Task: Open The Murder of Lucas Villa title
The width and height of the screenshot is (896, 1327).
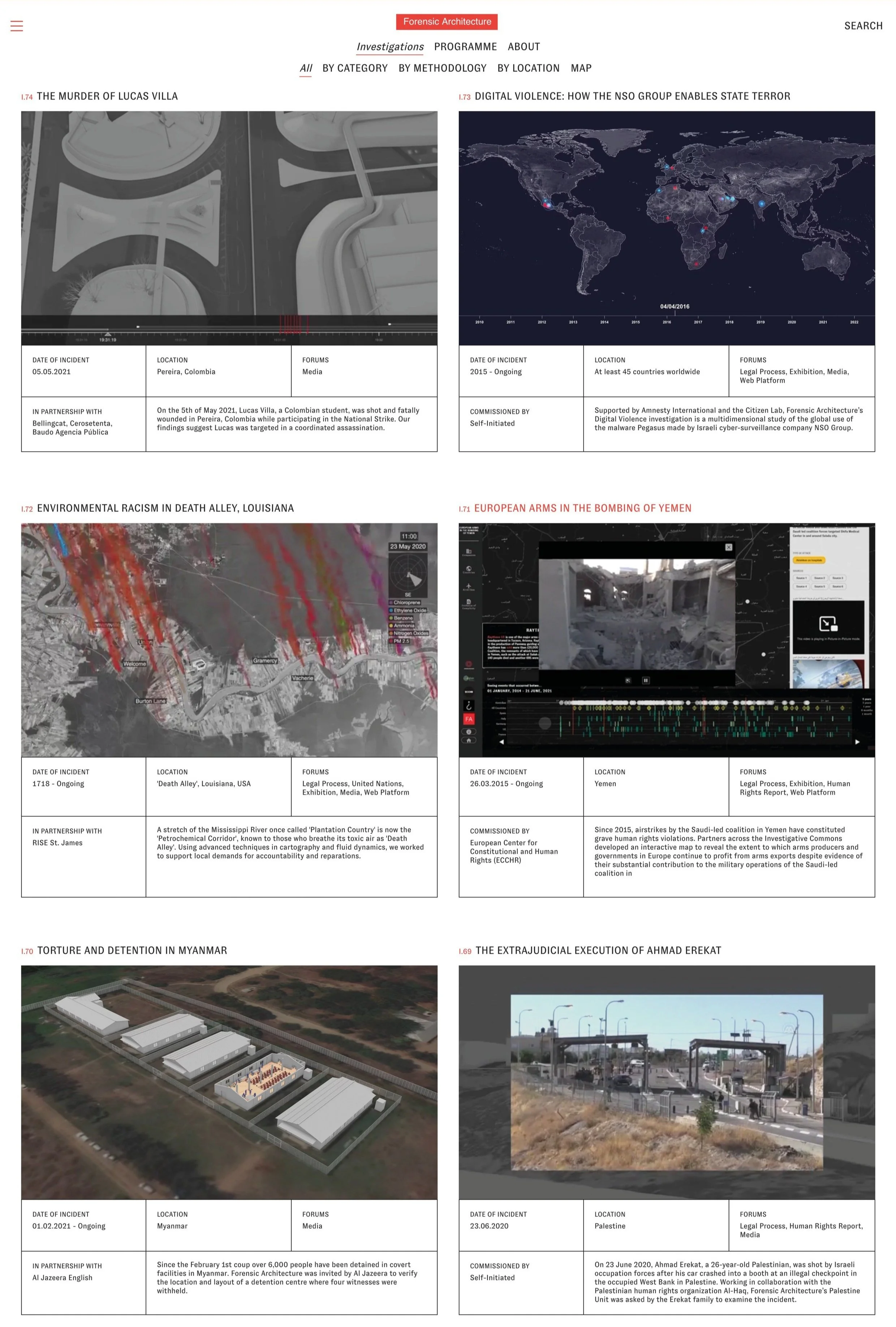Action: [x=107, y=96]
